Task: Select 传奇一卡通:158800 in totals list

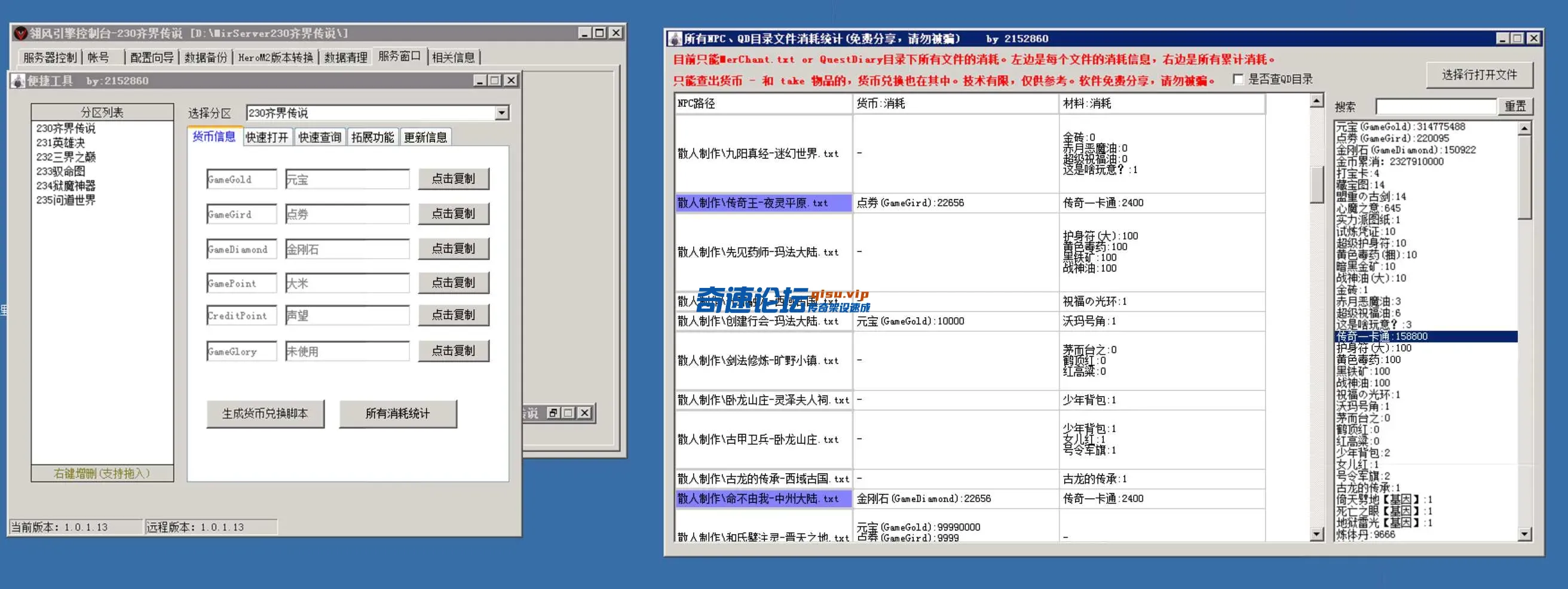Action: click(1425, 336)
